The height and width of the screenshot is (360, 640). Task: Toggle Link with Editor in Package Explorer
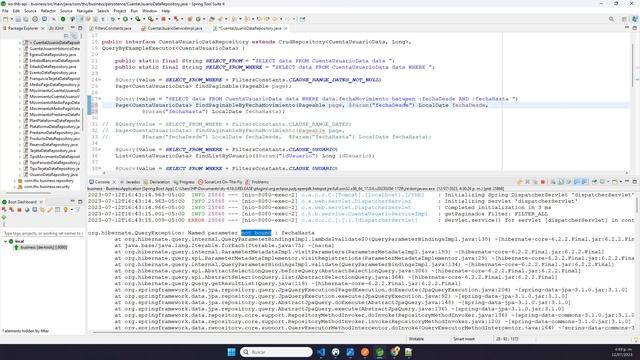74,36
